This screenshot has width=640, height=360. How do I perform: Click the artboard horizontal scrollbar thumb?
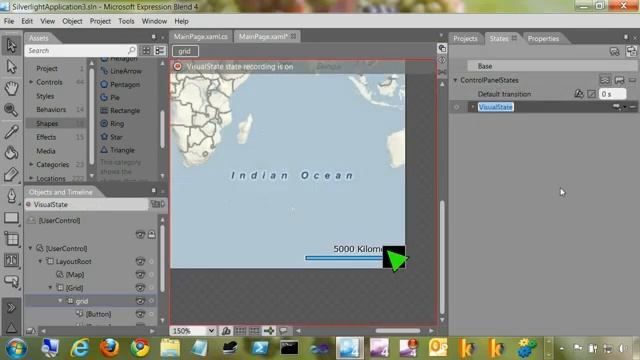(x=398, y=331)
